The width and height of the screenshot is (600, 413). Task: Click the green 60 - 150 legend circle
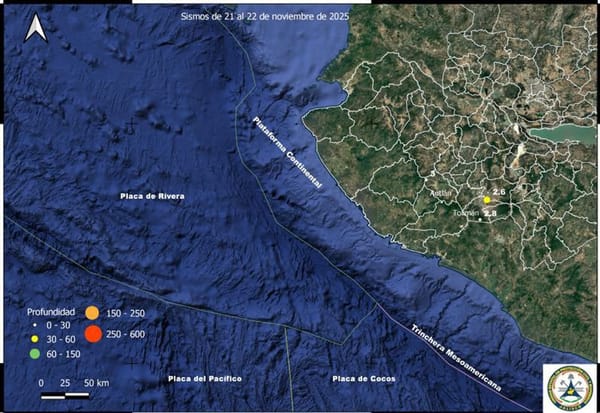click(x=34, y=354)
